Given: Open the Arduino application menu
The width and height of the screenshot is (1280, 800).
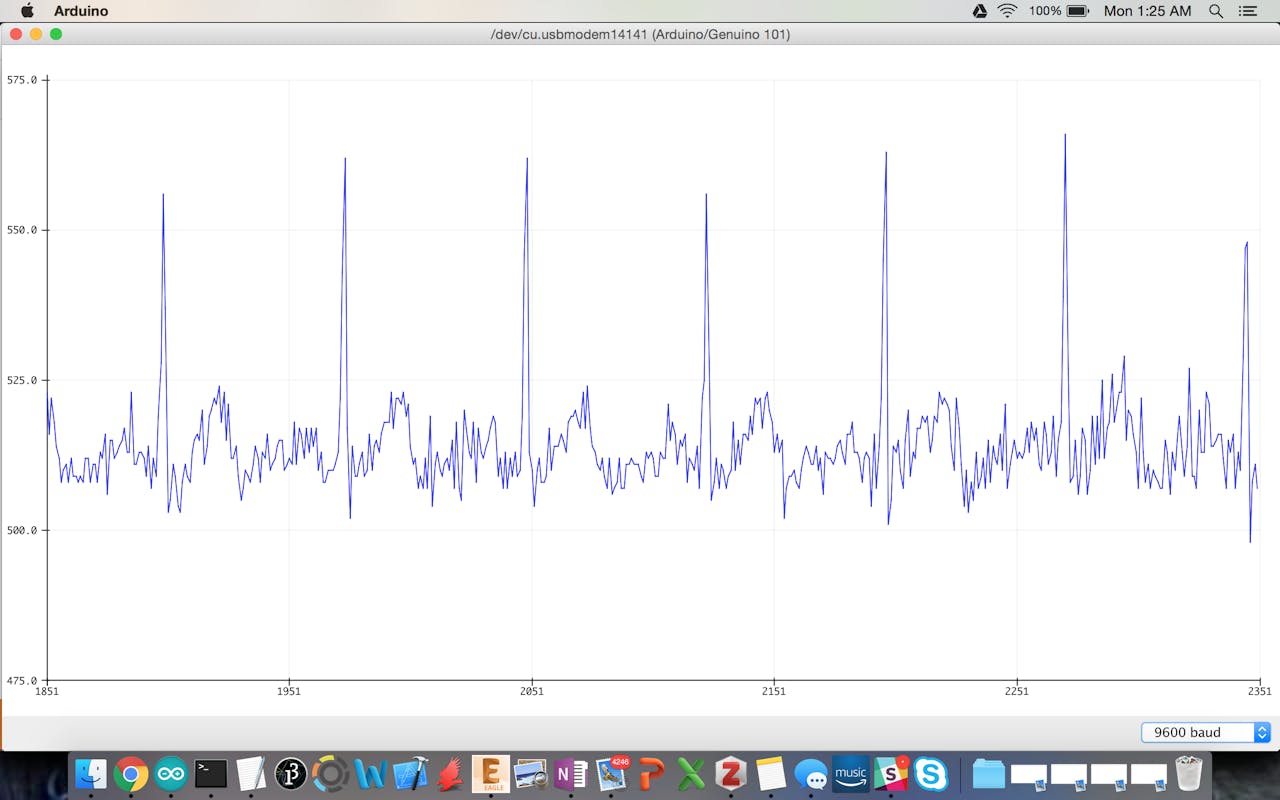Looking at the screenshot, I should coord(81,11).
